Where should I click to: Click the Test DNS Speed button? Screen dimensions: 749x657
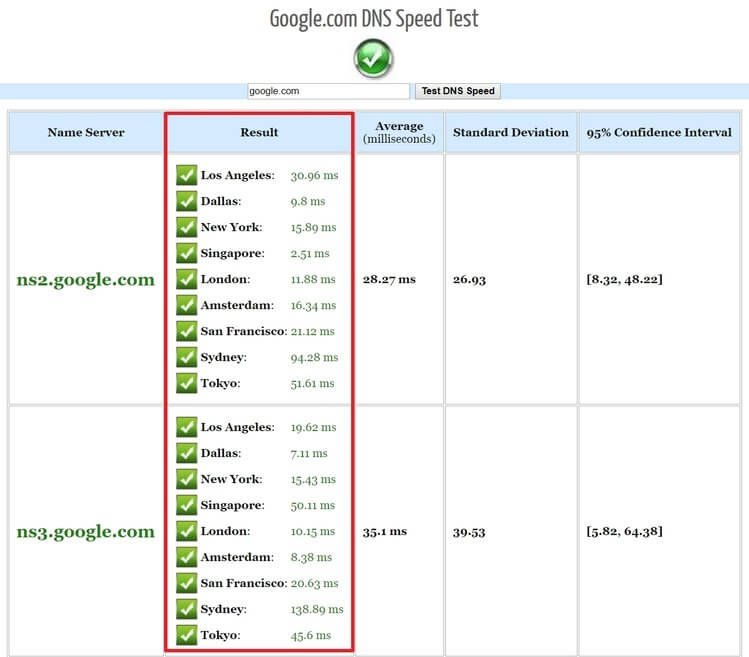click(458, 91)
